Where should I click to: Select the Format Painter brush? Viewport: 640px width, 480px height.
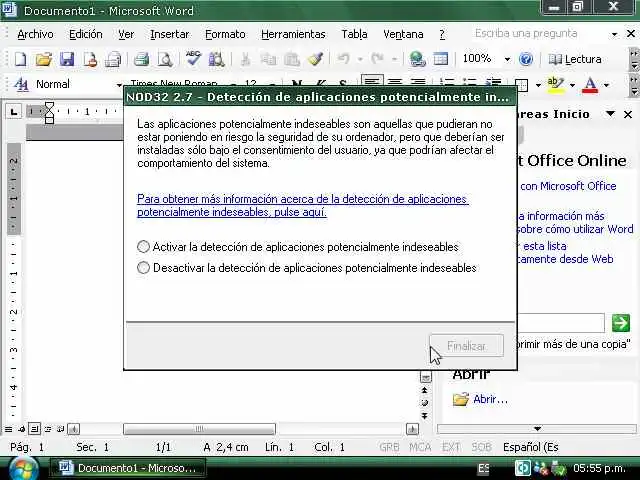pyautogui.click(x=315, y=60)
